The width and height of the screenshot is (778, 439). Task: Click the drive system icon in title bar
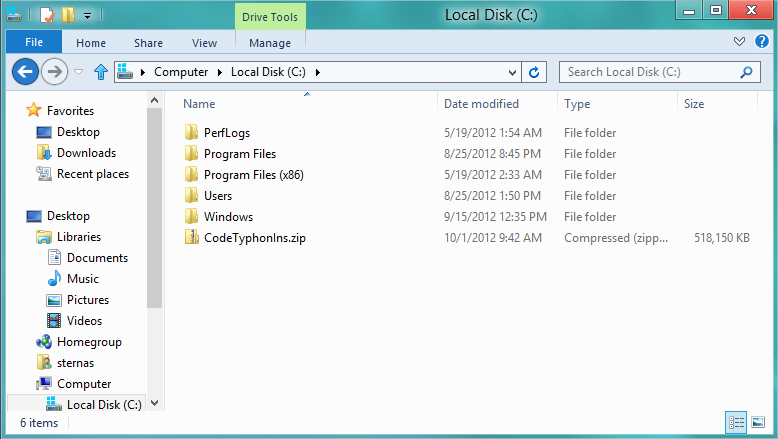pos(14,15)
